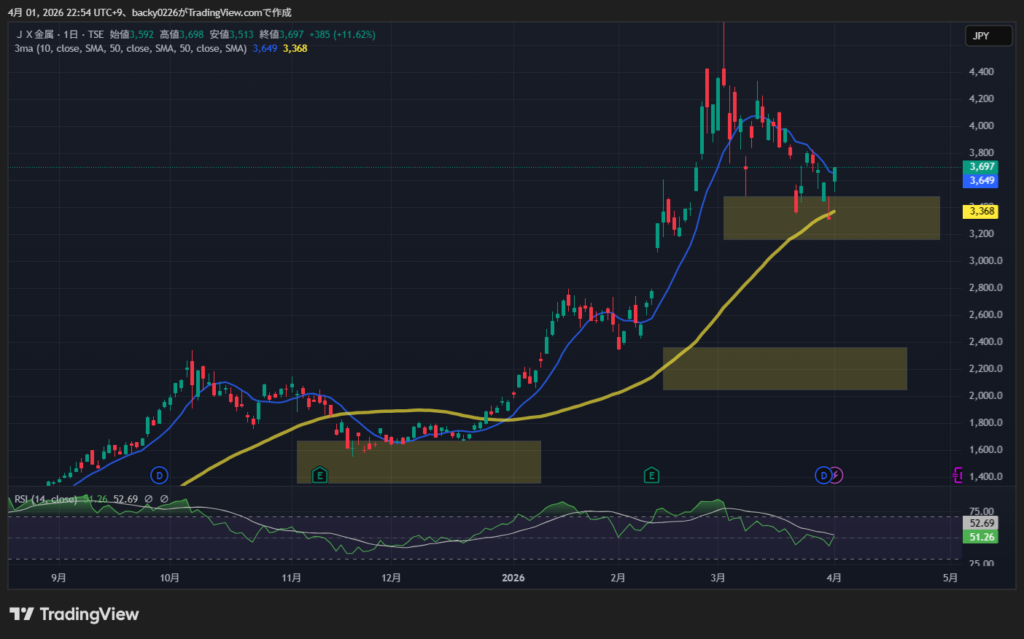Click the TradingView logo
This screenshot has width=1024, height=639.
point(74,614)
